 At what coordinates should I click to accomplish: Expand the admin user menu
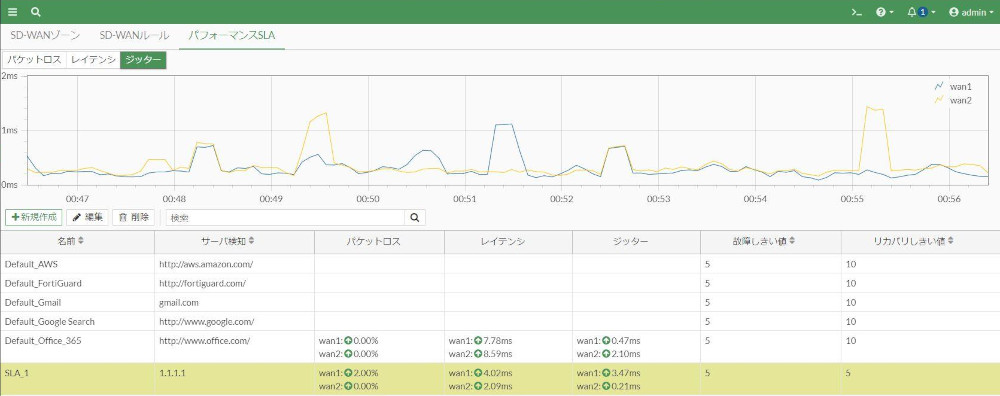tap(971, 12)
